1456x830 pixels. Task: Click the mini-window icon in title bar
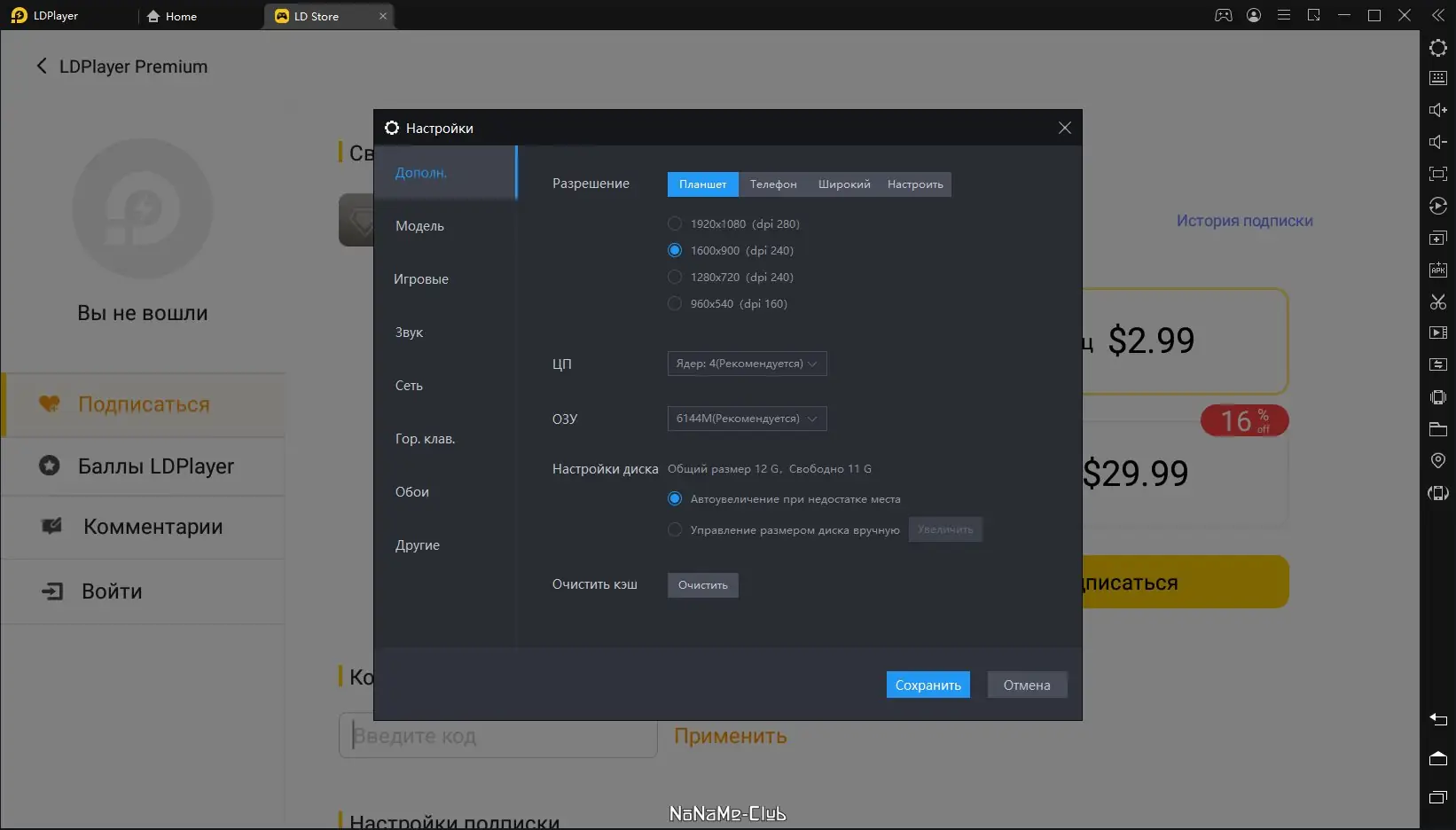point(1314,15)
